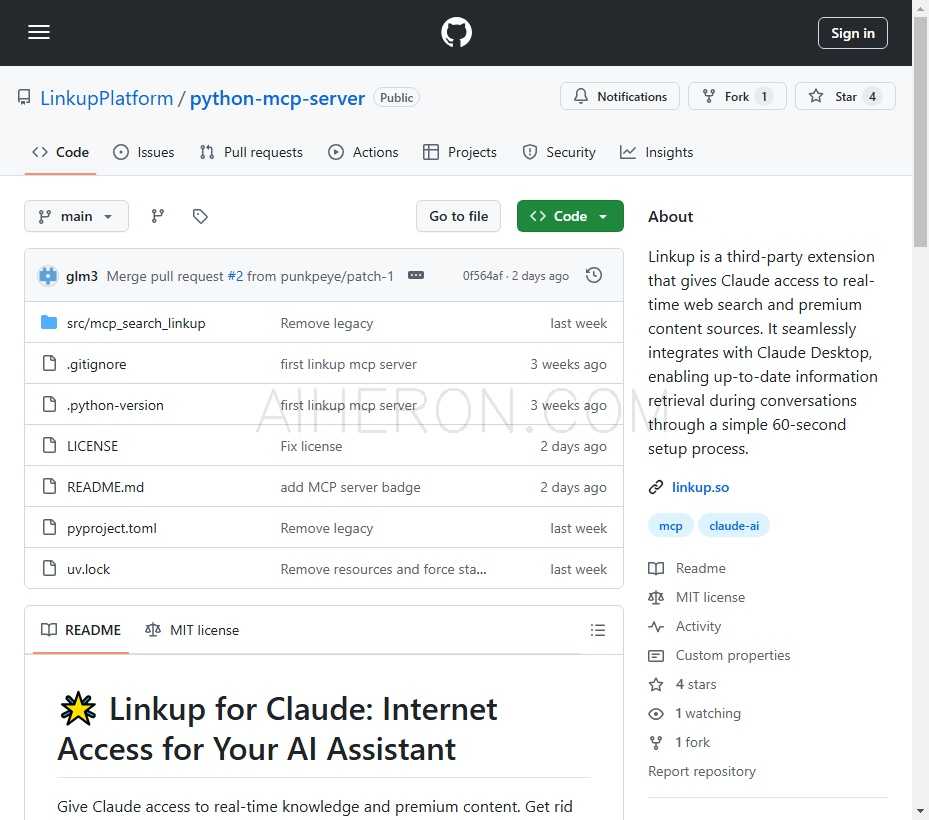
Task: Click glm3 author avatar
Action: pyautogui.click(x=48, y=276)
